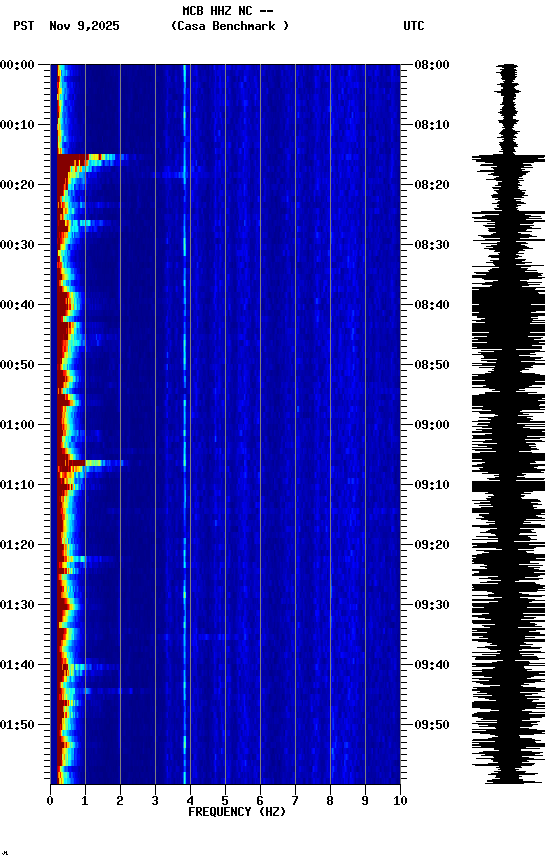
Task: Click the '00:40' PST time label
Action: point(17,305)
